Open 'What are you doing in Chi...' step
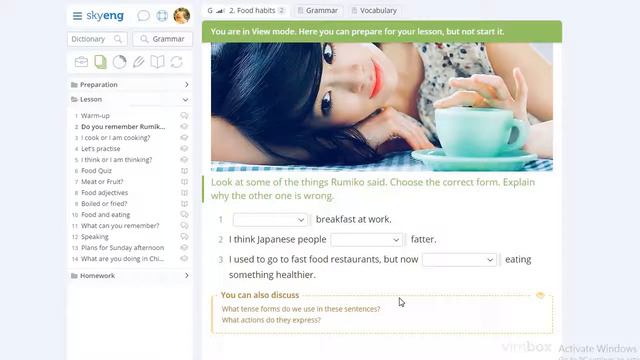The image size is (640, 360). 122,259
